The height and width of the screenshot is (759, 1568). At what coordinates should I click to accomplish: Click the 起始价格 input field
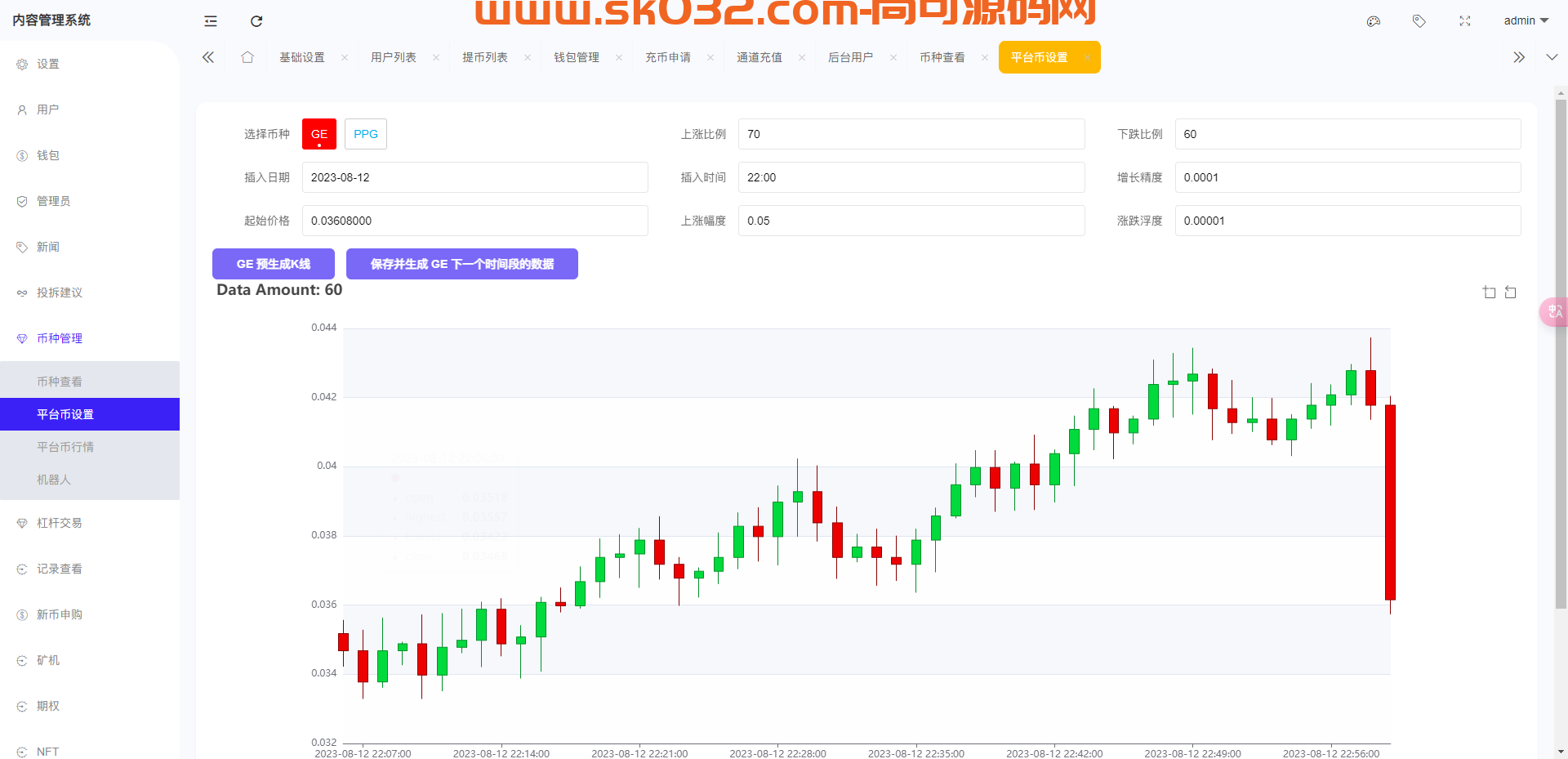pos(475,221)
